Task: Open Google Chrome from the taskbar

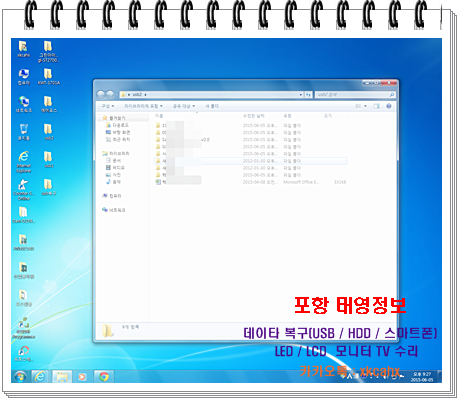Action: [104, 377]
